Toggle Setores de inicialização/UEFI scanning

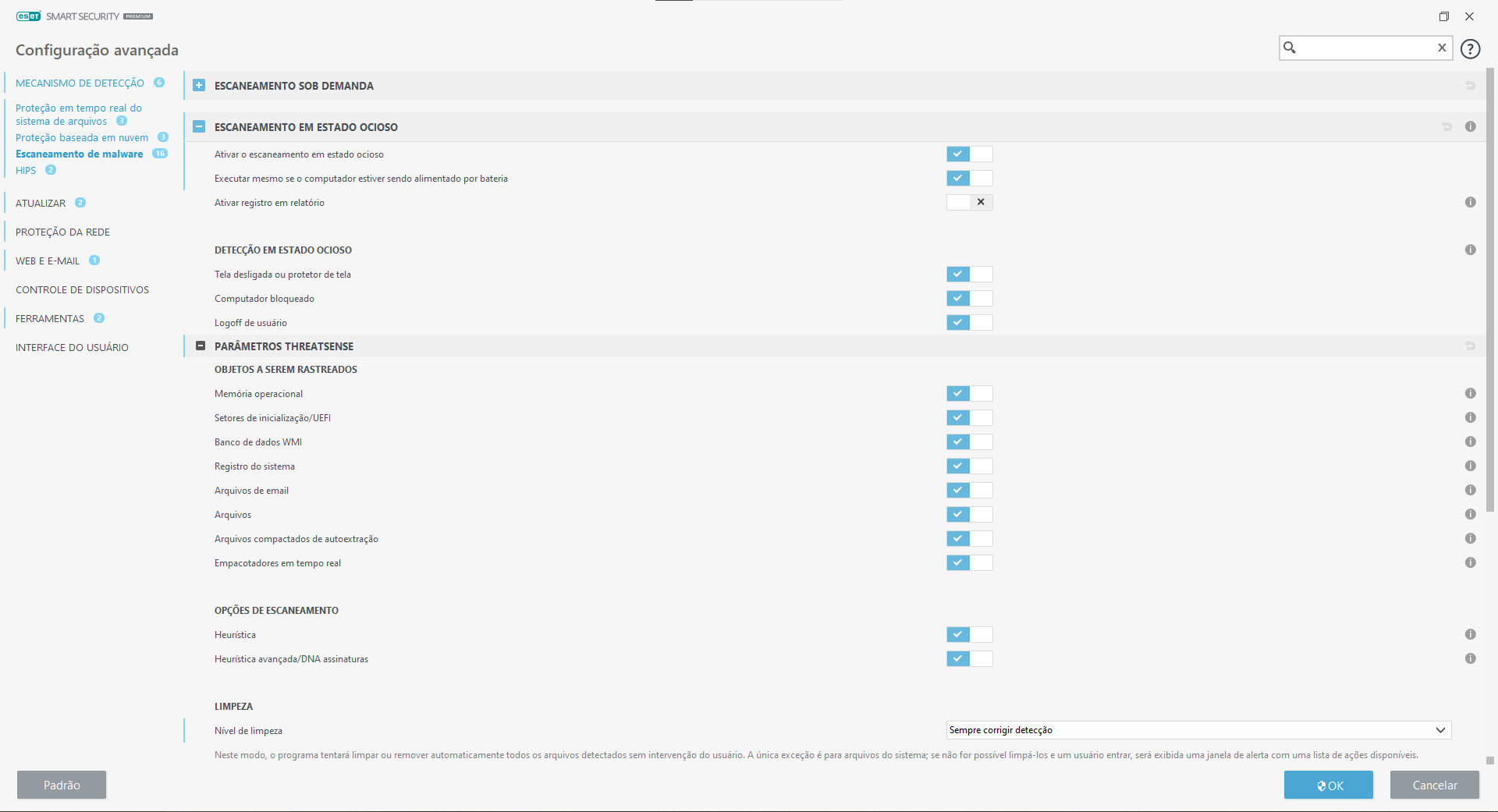pos(969,417)
